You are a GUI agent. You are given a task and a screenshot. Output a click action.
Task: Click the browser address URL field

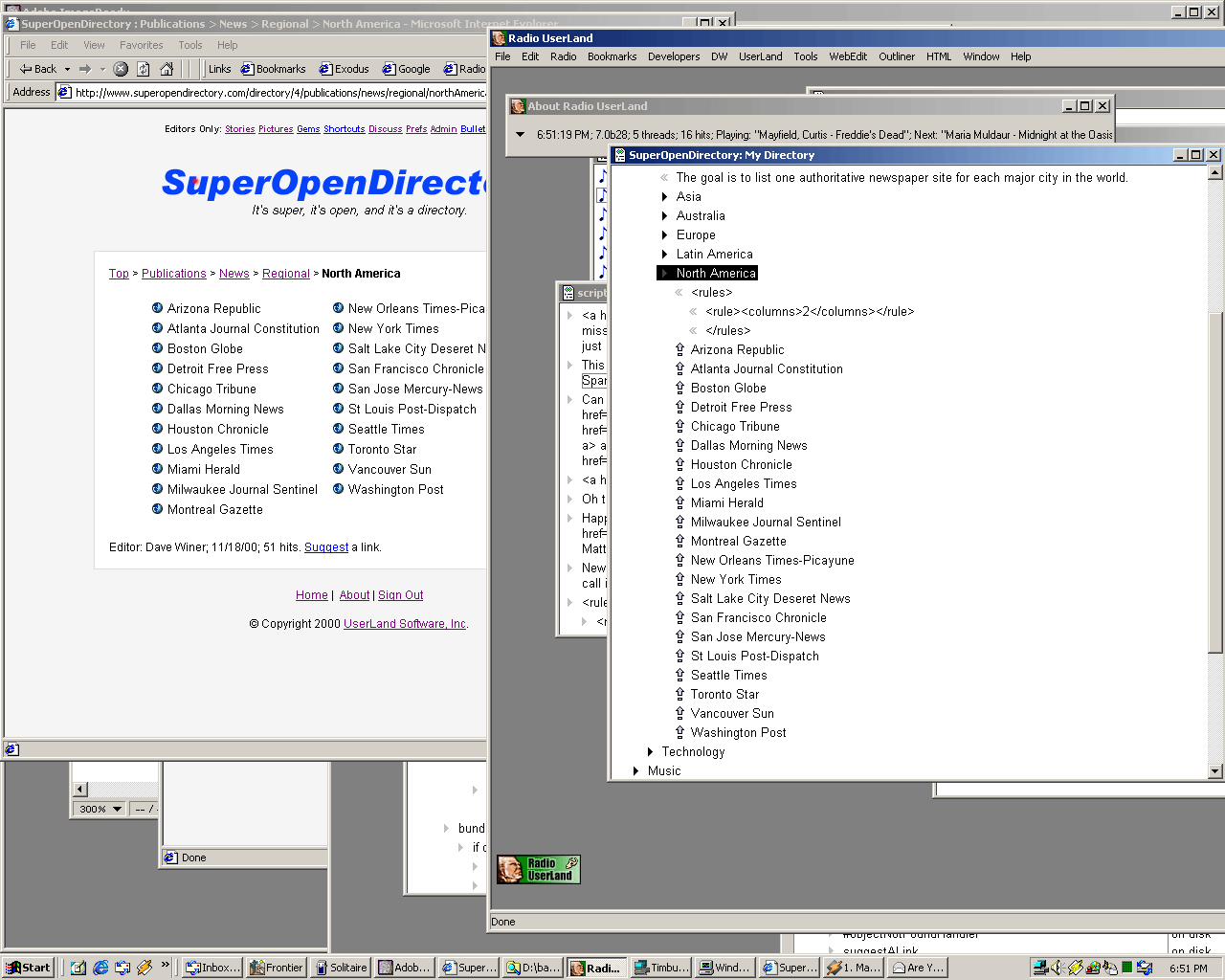click(278, 93)
